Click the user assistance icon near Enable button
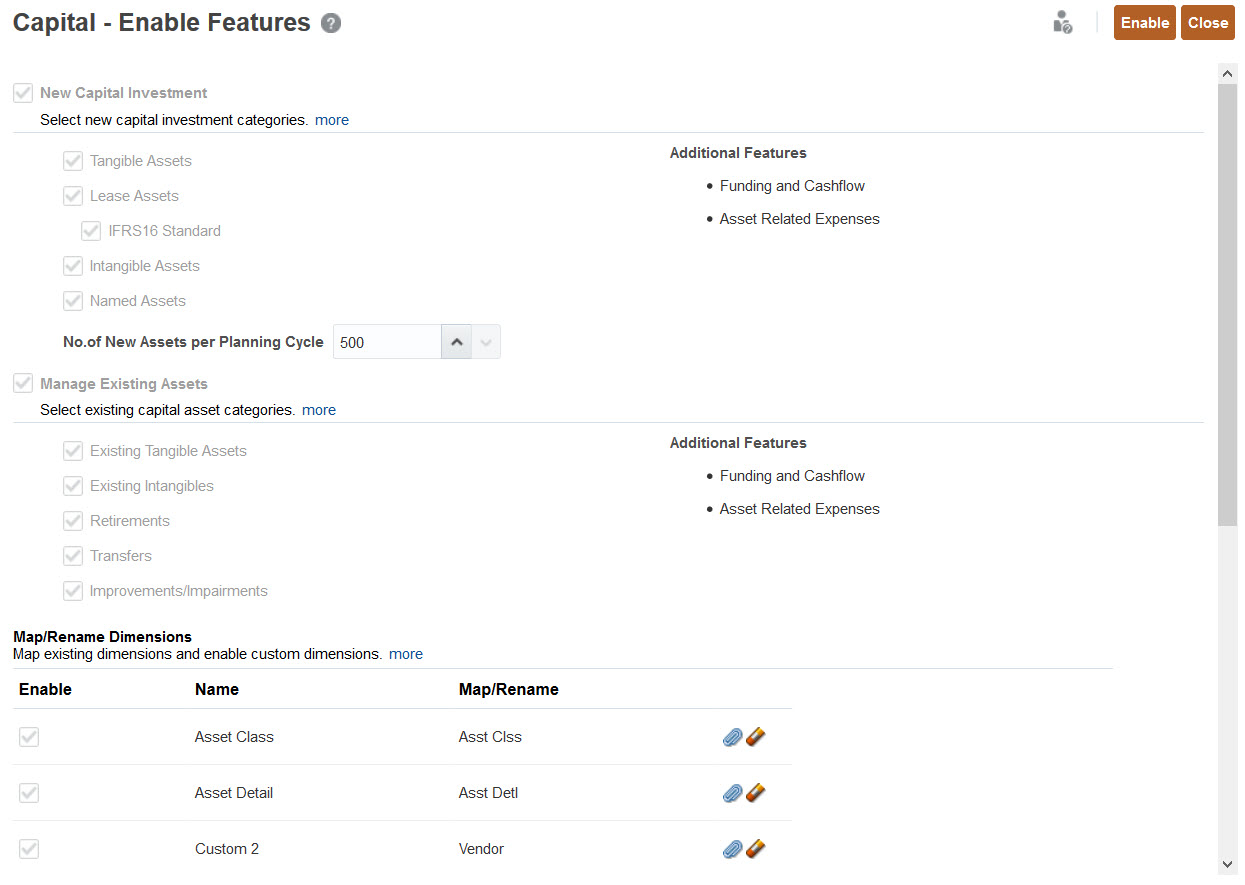This screenshot has width=1245, height=885. click(x=1062, y=22)
